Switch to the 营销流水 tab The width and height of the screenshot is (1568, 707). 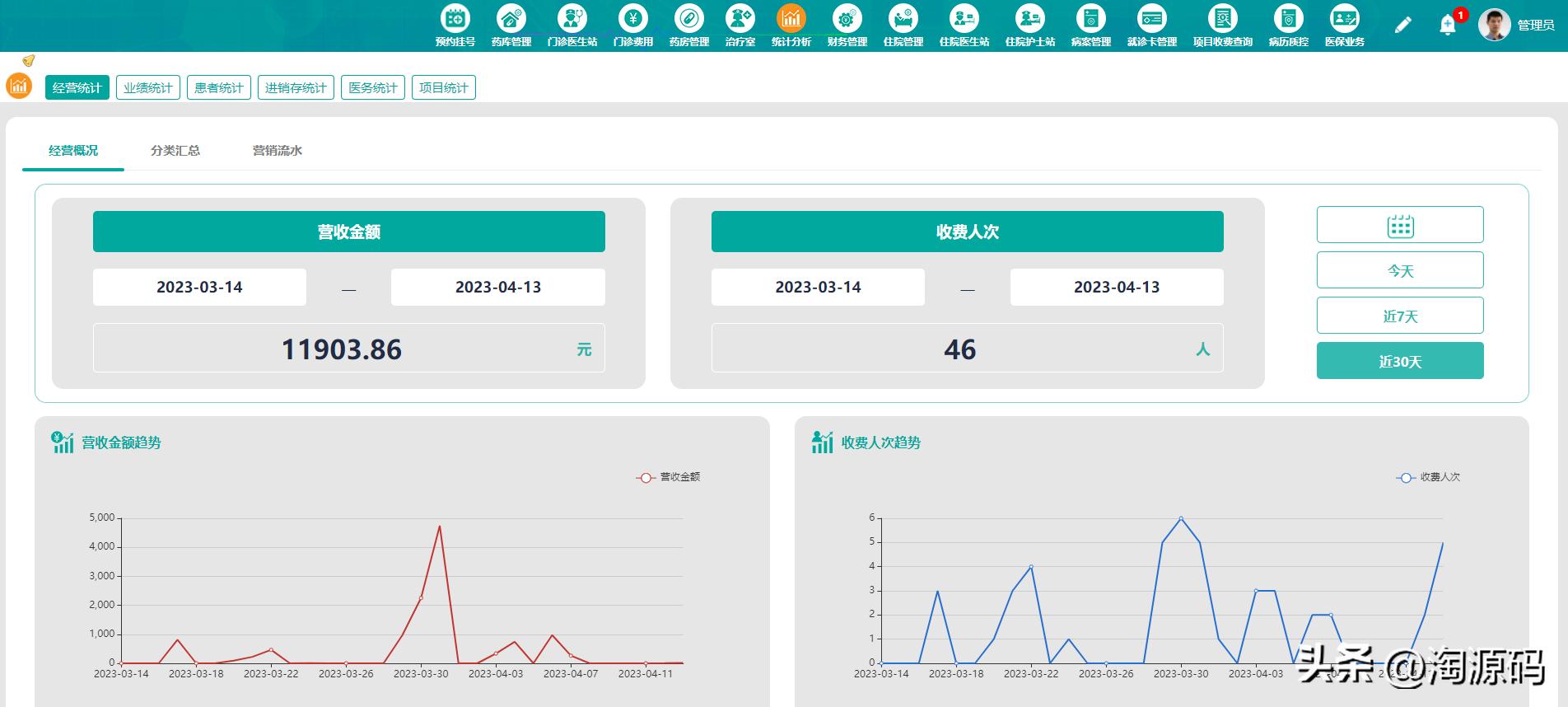277,151
